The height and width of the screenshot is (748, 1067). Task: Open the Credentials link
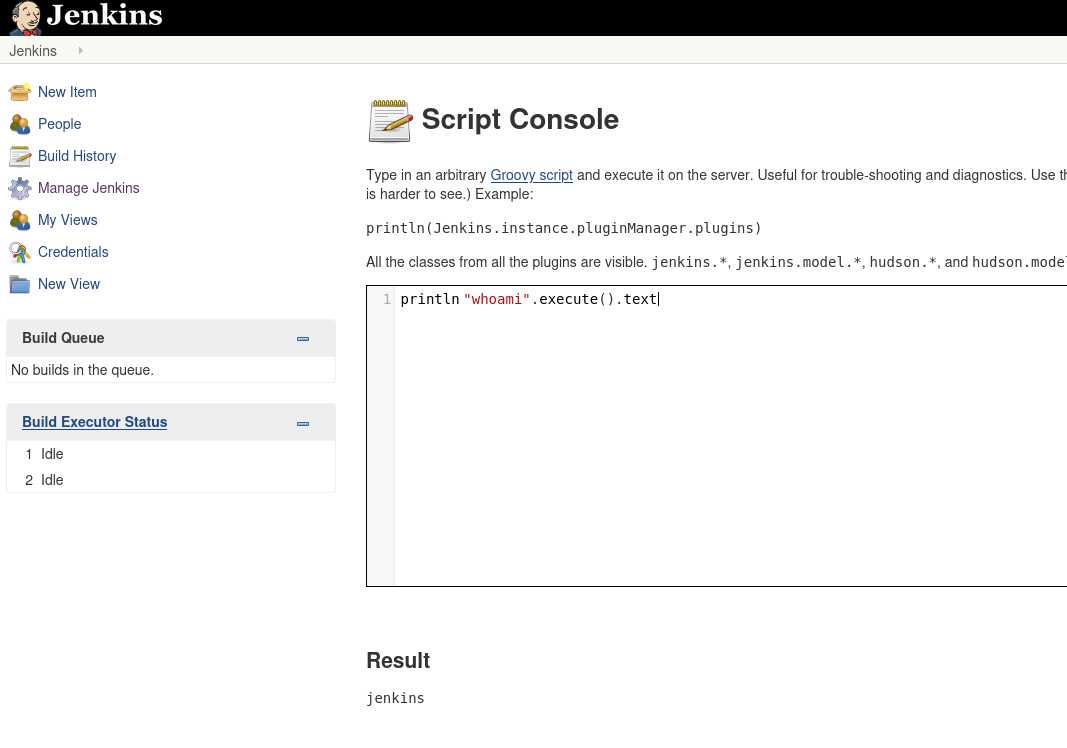(73, 252)
